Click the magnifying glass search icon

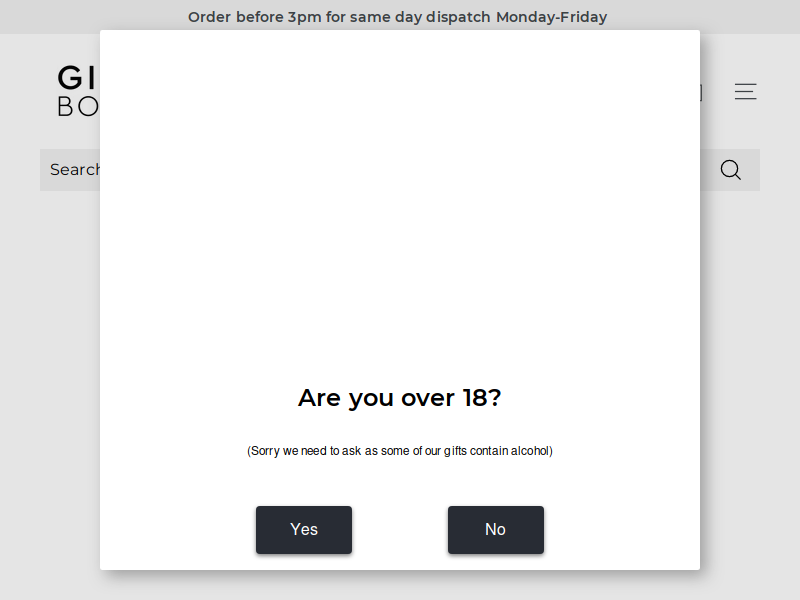tap(731, 170)
